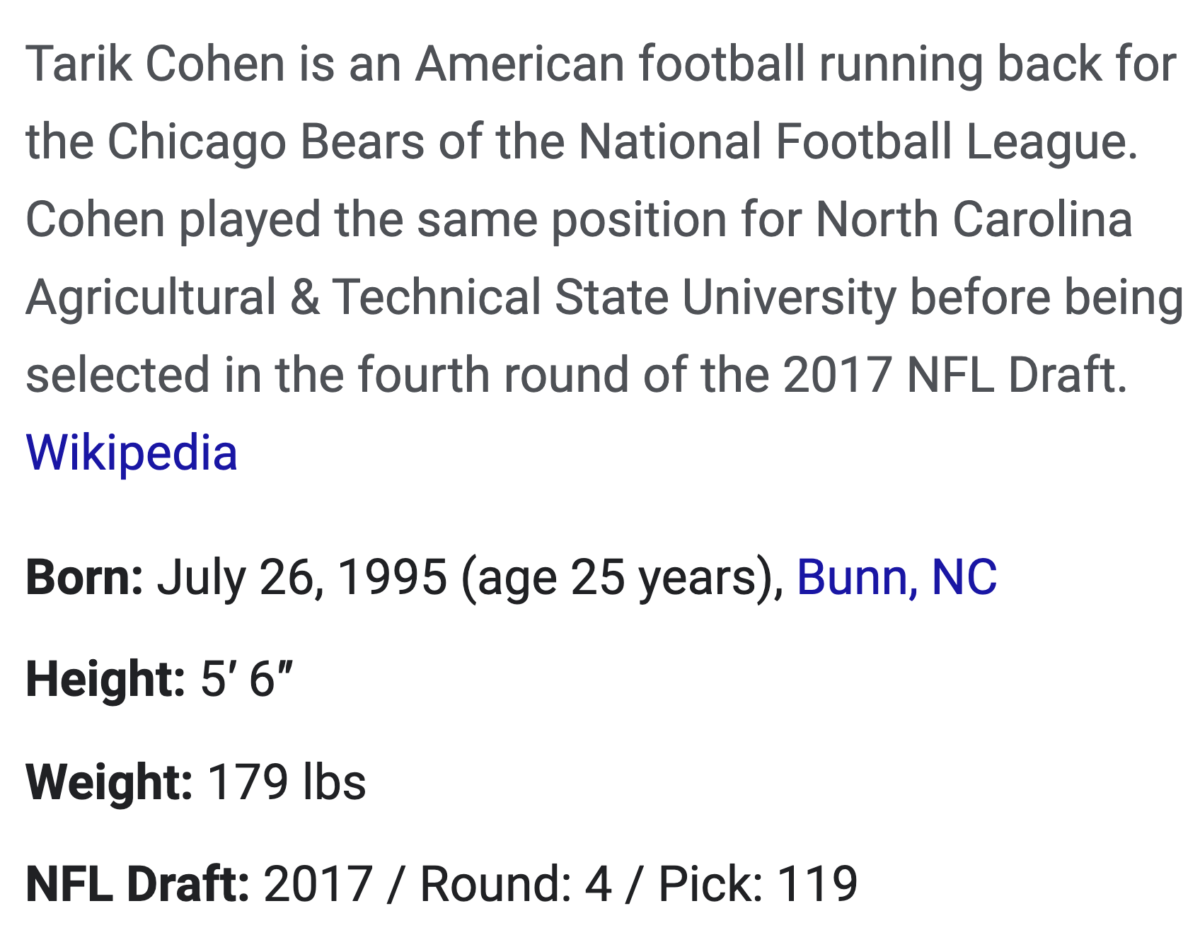Click the Round: 4 draft text
Screen dimensions: 1200x935
tap(515, 884)
